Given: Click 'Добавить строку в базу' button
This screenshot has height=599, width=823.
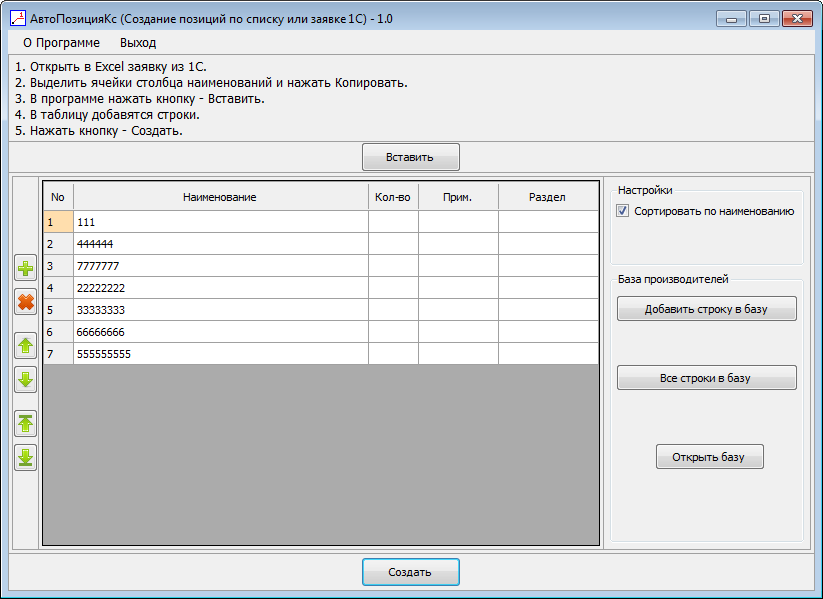Looking at the screenshot, I should (x=706, y=309).
